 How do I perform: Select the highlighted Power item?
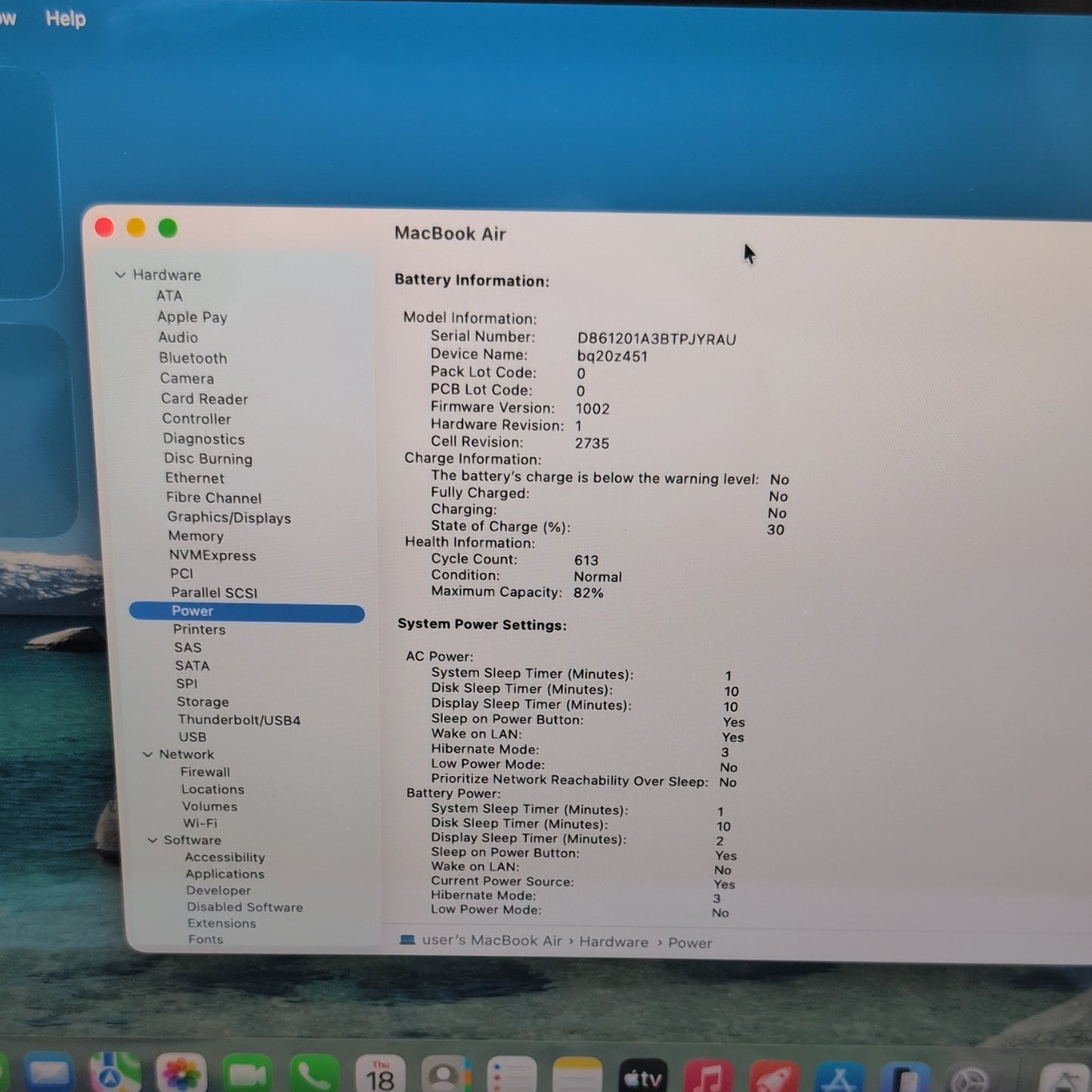(246, 611)
